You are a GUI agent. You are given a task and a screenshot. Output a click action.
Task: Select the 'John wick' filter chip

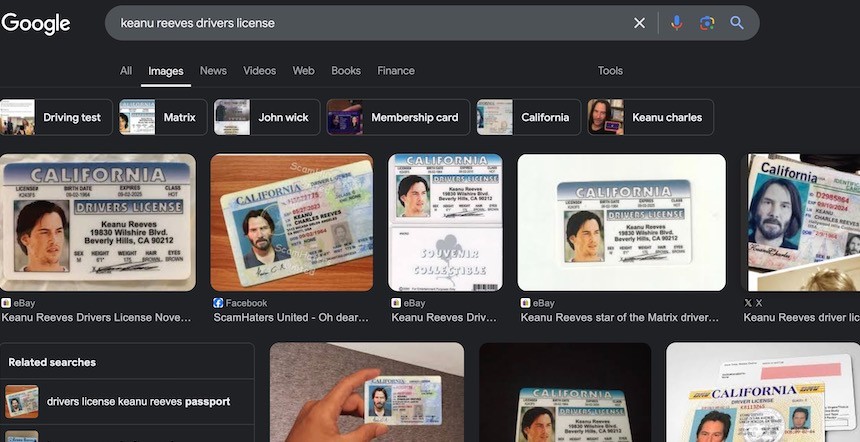(267, 117)
